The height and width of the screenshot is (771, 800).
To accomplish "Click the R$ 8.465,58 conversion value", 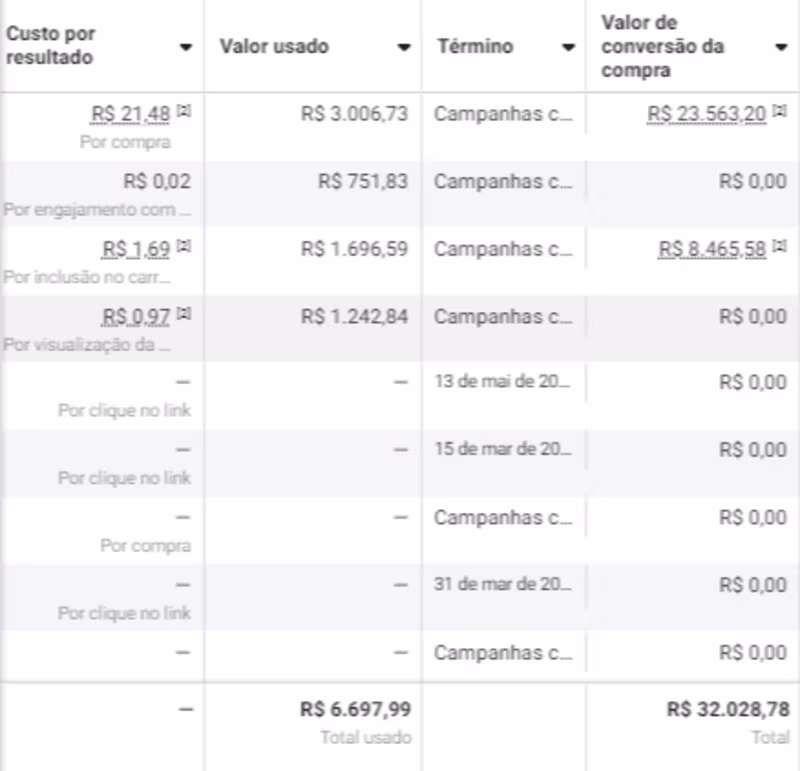I will tap(713, 249).
